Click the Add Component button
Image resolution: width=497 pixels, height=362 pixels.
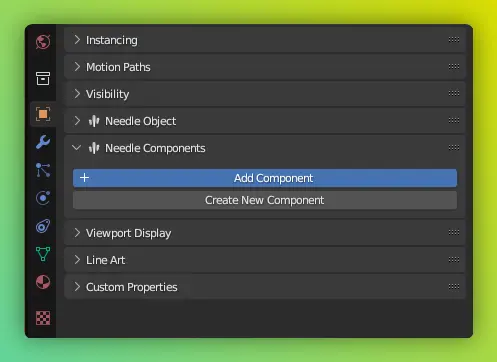[265, 178]
